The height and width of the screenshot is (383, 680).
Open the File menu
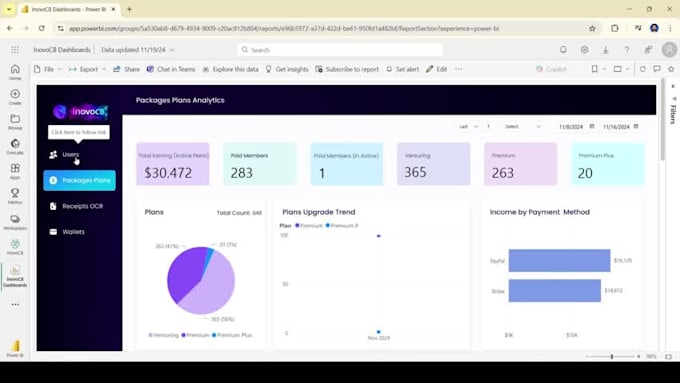(48, 69)
